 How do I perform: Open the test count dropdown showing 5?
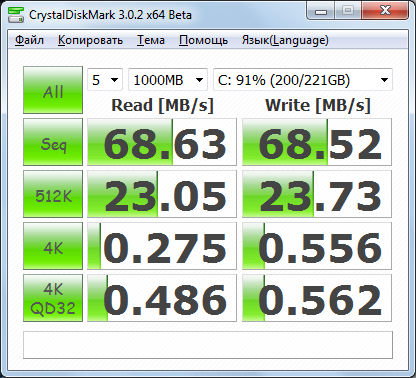(105, 80)
